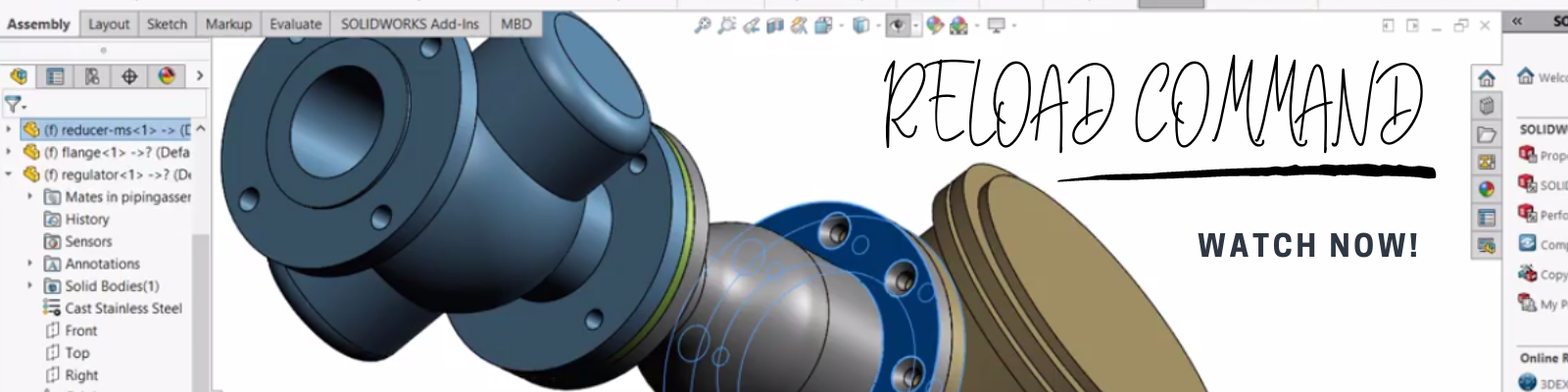Image resolution: width=1568 pixels, height=392 pixels.
Task: Open the PropertyManager tab icon
Action: tap(55, 75)
